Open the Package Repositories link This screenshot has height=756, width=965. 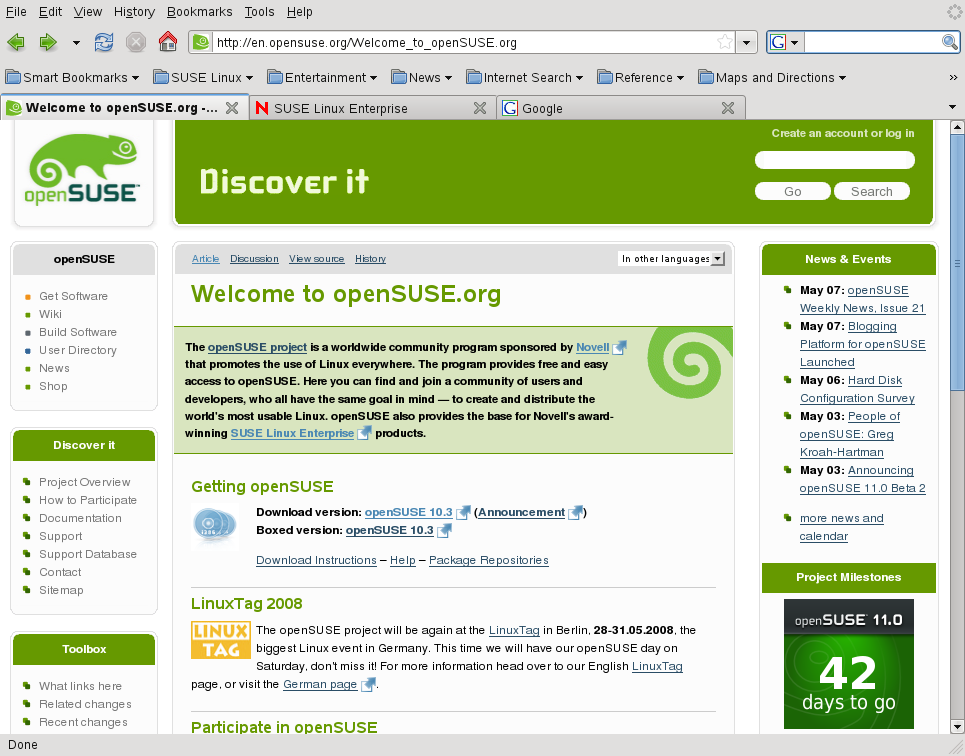click(x=489, y=560)
